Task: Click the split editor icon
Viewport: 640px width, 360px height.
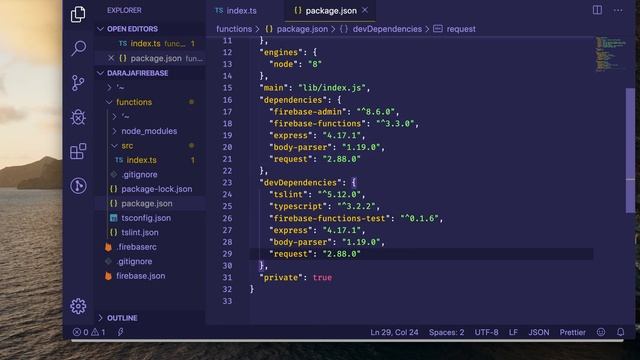Action: pyautogui.click(x=597, y=10)
